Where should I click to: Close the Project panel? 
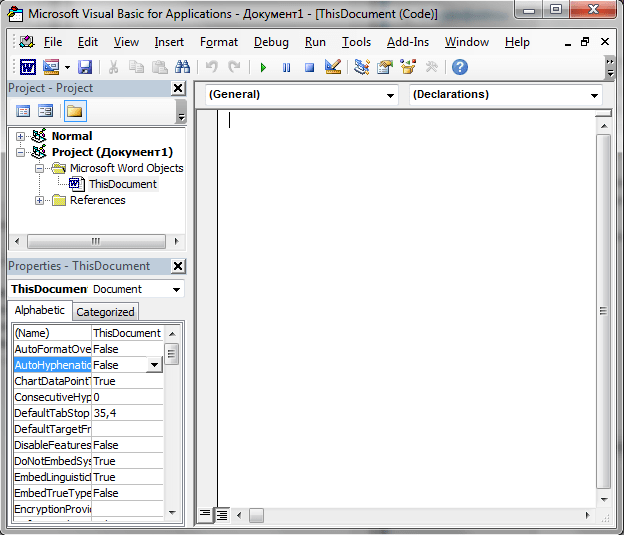tap(178, 88)
